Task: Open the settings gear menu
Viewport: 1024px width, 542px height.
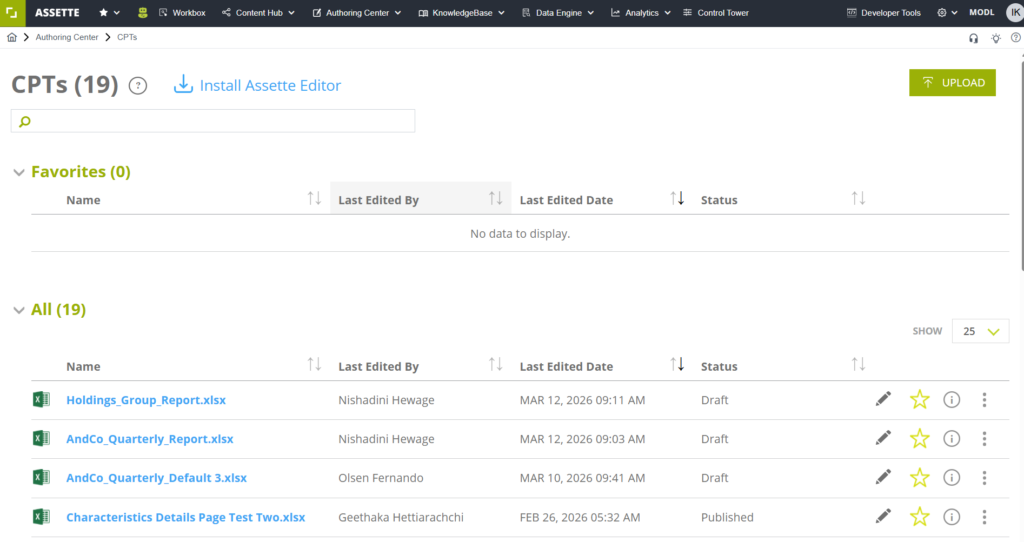Action: tap(946, 13)
